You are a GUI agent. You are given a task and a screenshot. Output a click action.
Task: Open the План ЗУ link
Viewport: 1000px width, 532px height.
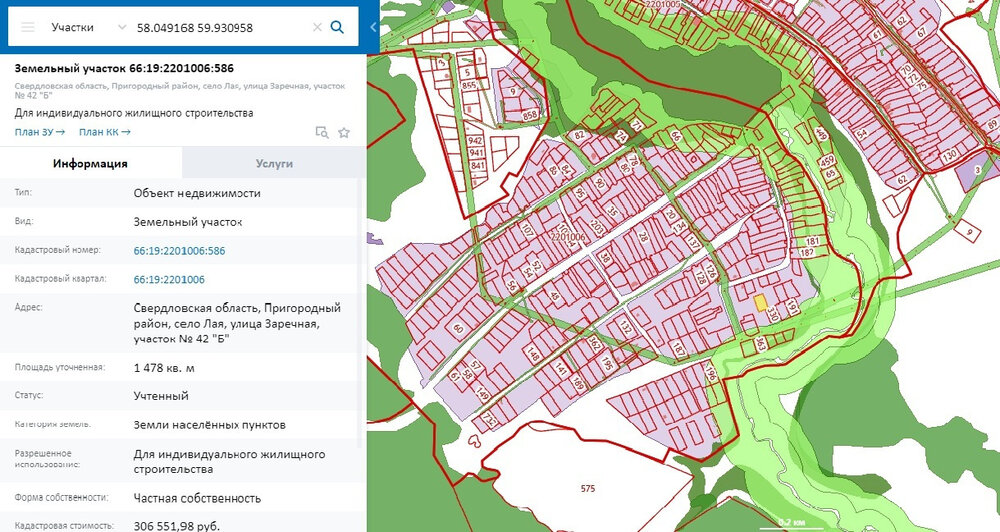40,132
